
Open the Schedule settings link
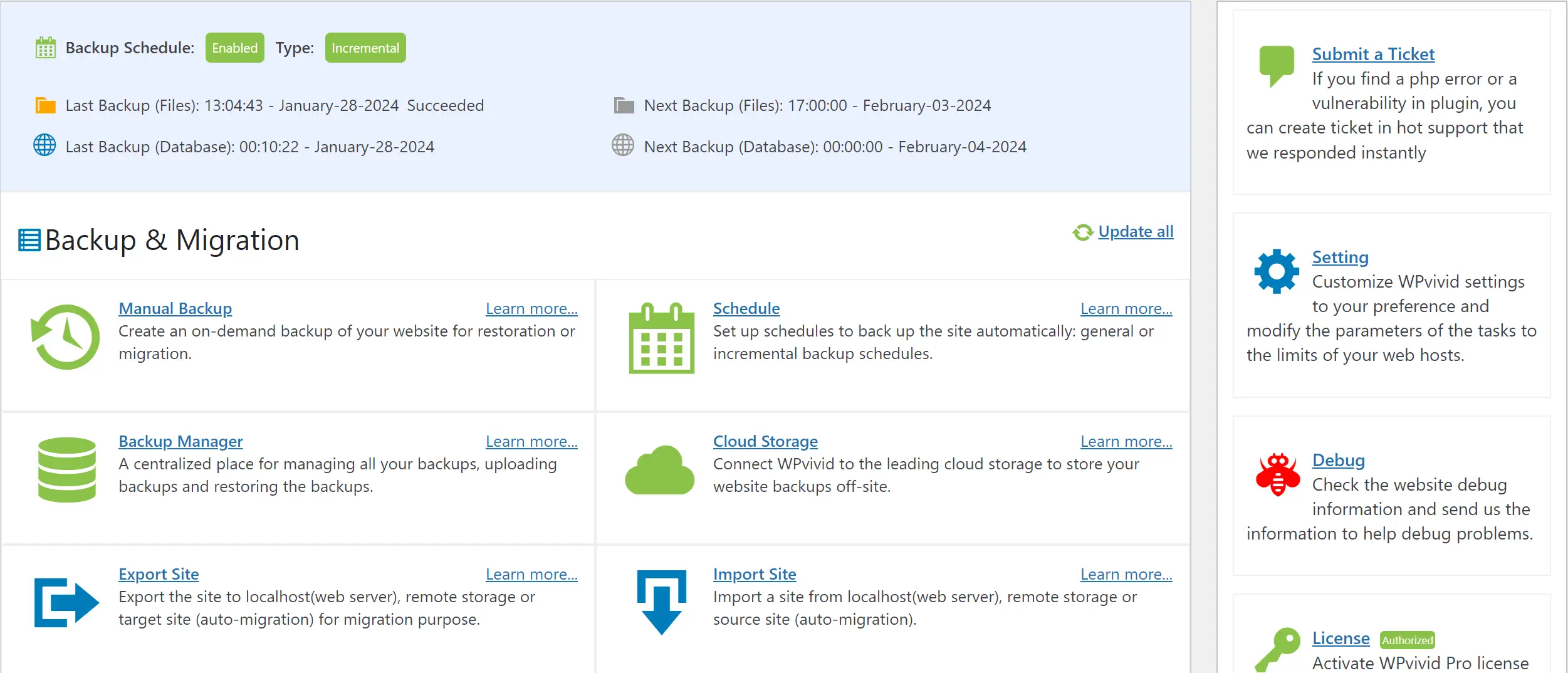point(746,308)
